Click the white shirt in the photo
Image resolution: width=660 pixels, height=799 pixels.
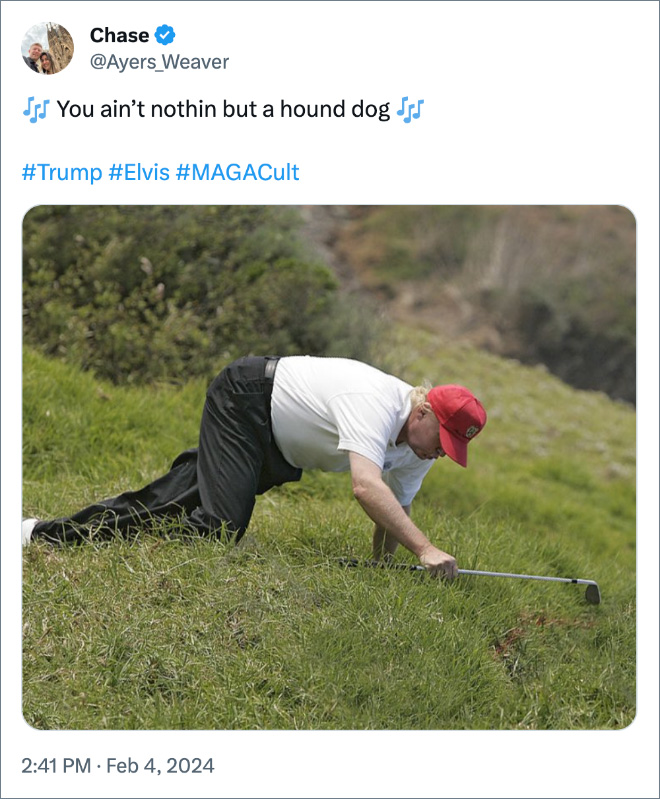coord(335,410)
